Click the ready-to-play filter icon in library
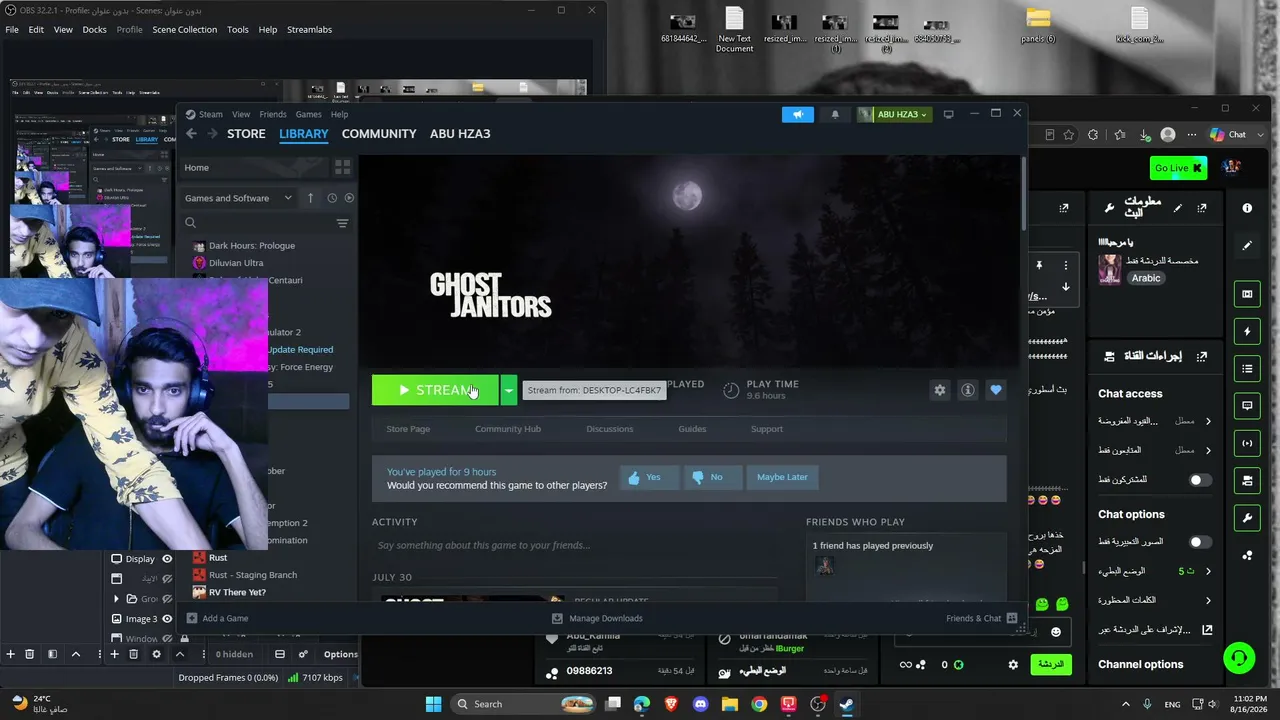Viewport: 1280px width, 720px height. (349, 198)
